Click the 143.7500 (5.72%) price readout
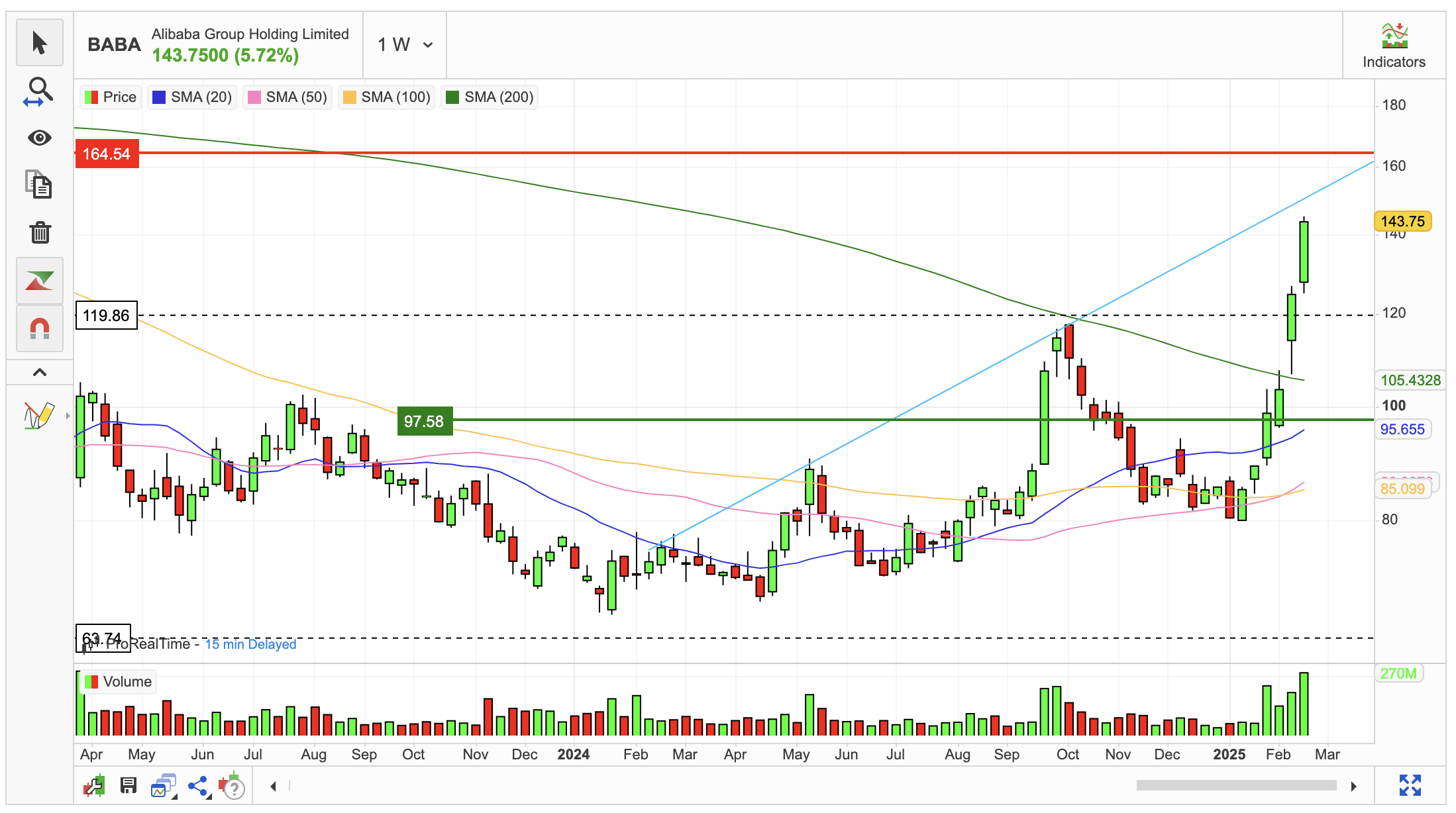Viewport: 1456px width, 813px height. [225, 55]
